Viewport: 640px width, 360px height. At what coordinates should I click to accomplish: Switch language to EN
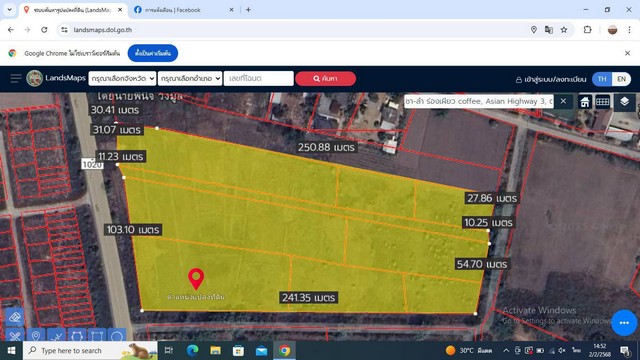click(621, 79)
